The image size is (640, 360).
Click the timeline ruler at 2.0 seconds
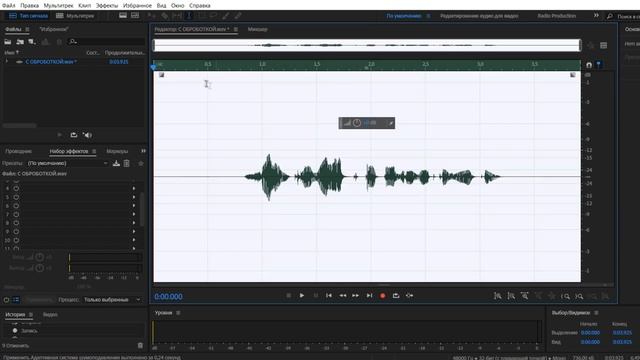[x=371, y=65]
